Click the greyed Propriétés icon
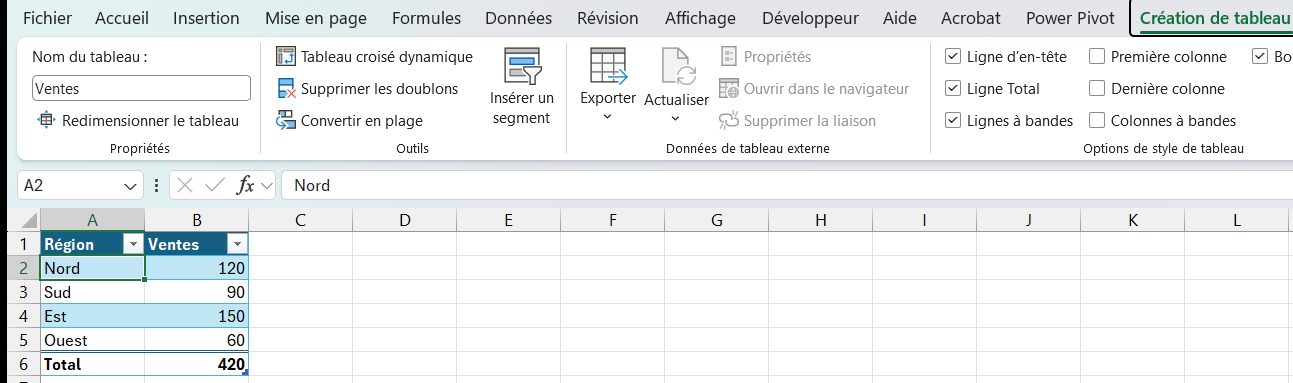The image size is (1293, 383). tap(729, 57)
